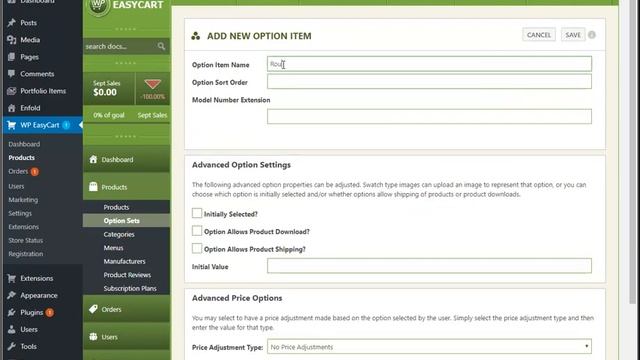Click the Sept Sales $0.00 panel
Viewport: 640px width, 360px height.
[108, 89]
